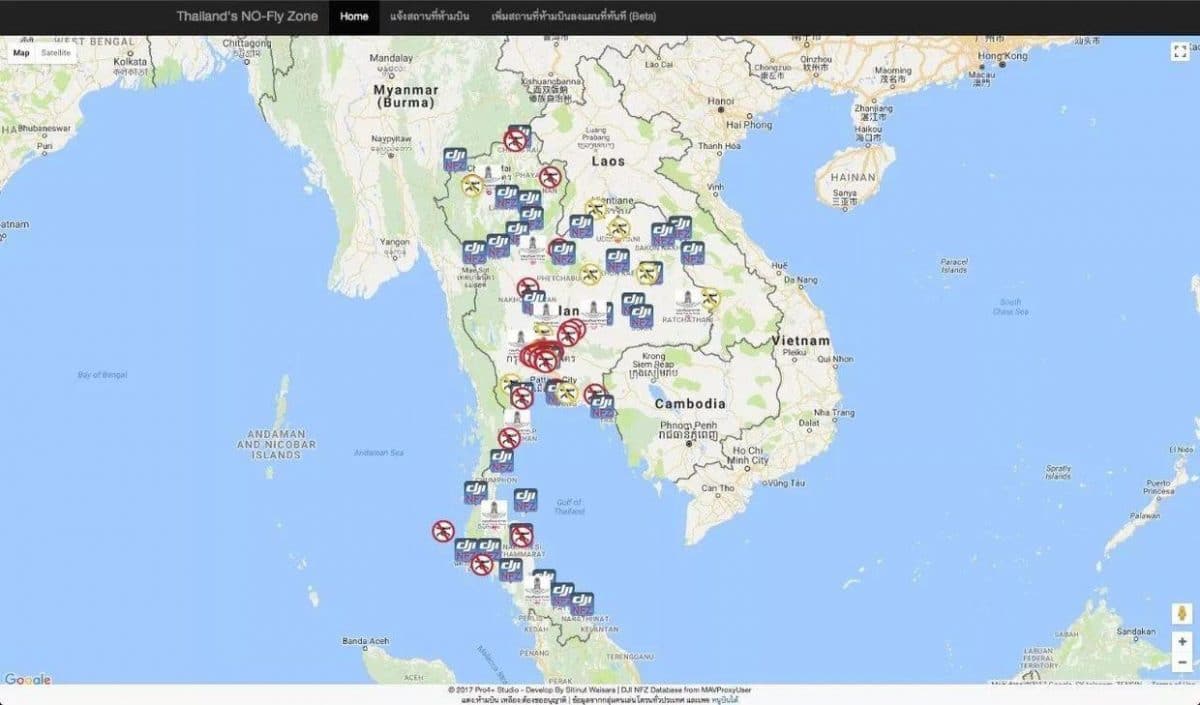Click the Banda Aceh label
The height and width of the screenshot is (705, 1200).
click(365, 640)
